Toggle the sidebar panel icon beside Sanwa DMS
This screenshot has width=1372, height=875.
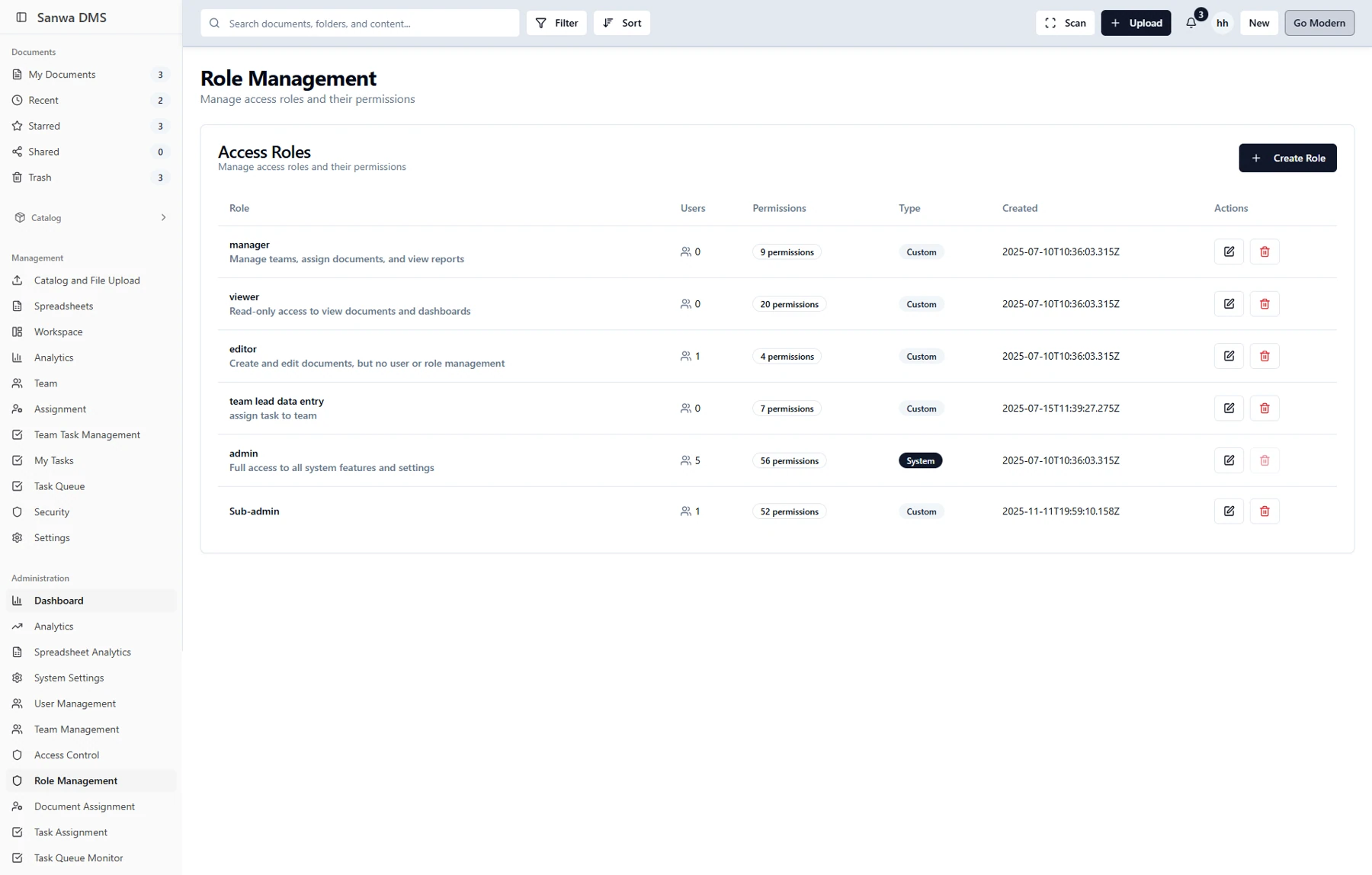21,18
